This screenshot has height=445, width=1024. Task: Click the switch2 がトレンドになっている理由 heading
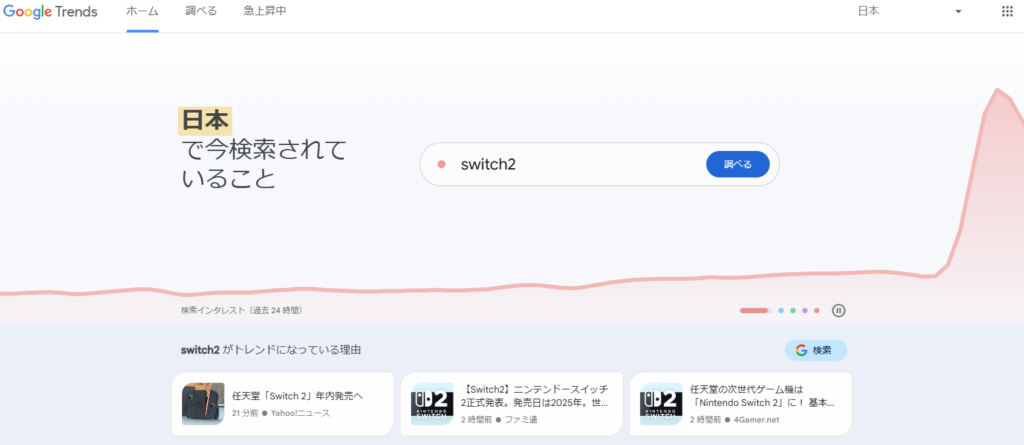271,350
